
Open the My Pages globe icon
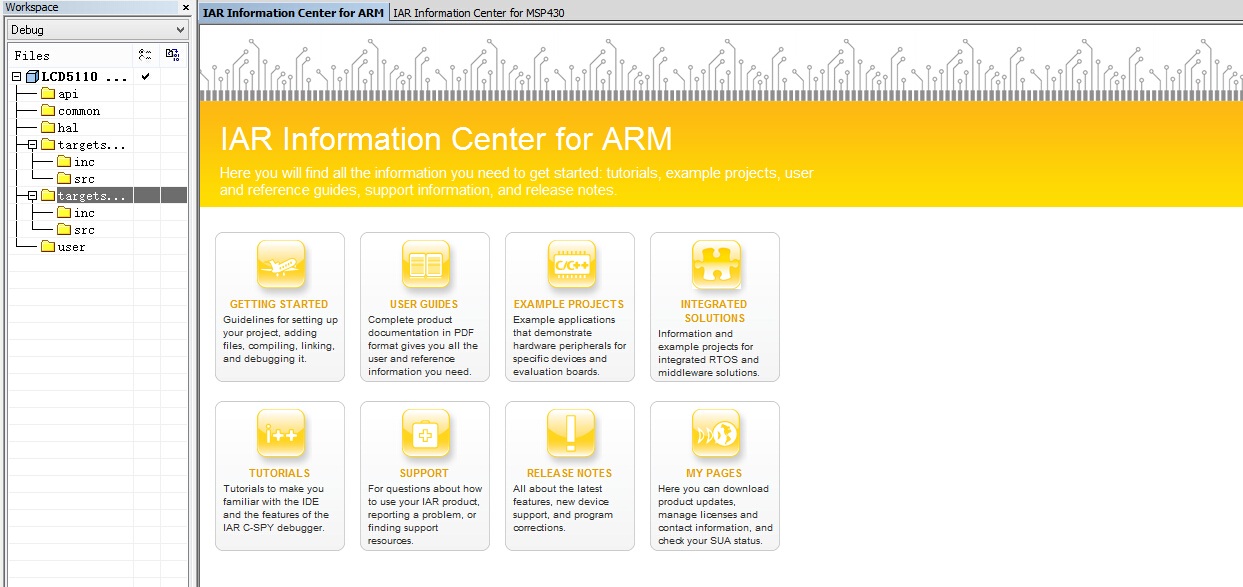coord(716,434)
